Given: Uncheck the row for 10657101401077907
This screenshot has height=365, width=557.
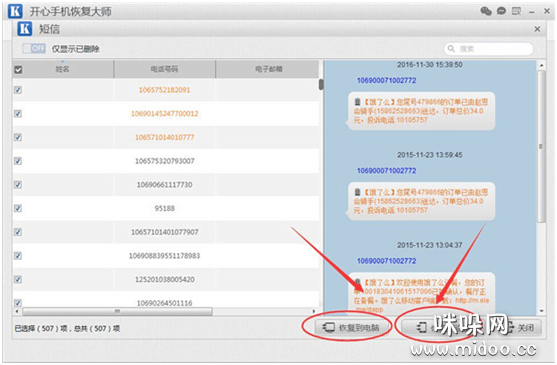Looking at the screenshot, I should [x=18, y=232].
